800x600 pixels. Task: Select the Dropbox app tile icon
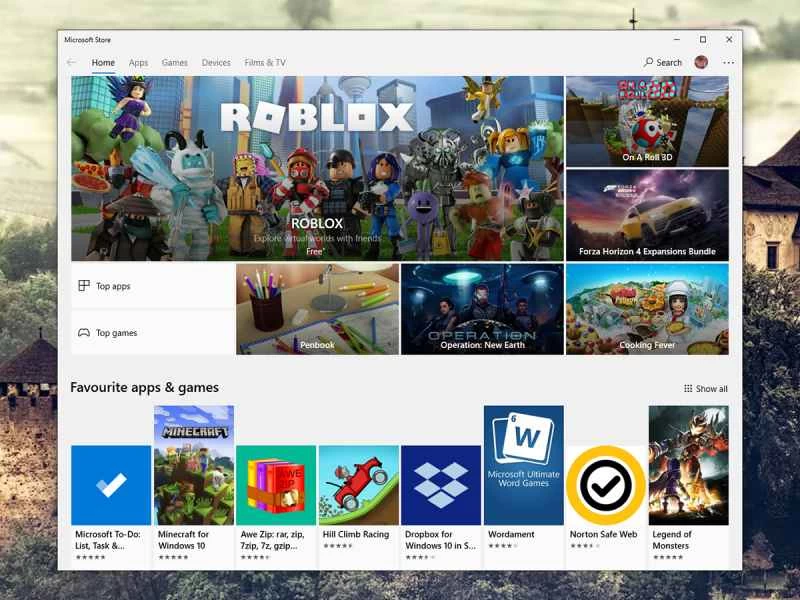coord(441,485)
